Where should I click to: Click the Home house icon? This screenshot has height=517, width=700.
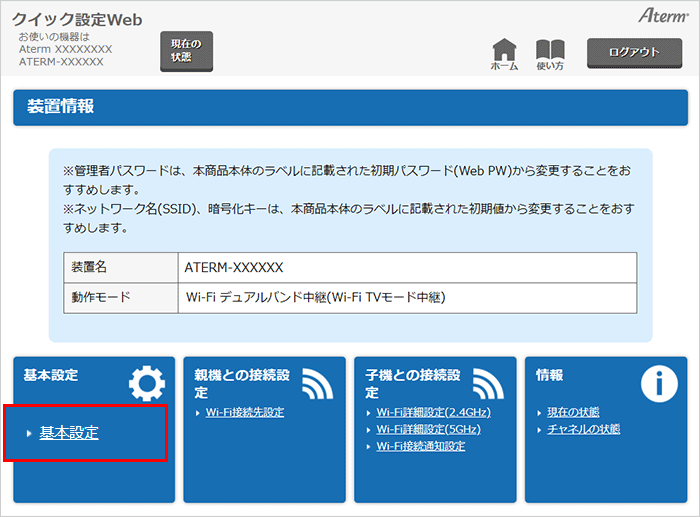pyautogui.click(x=505, y=50)
